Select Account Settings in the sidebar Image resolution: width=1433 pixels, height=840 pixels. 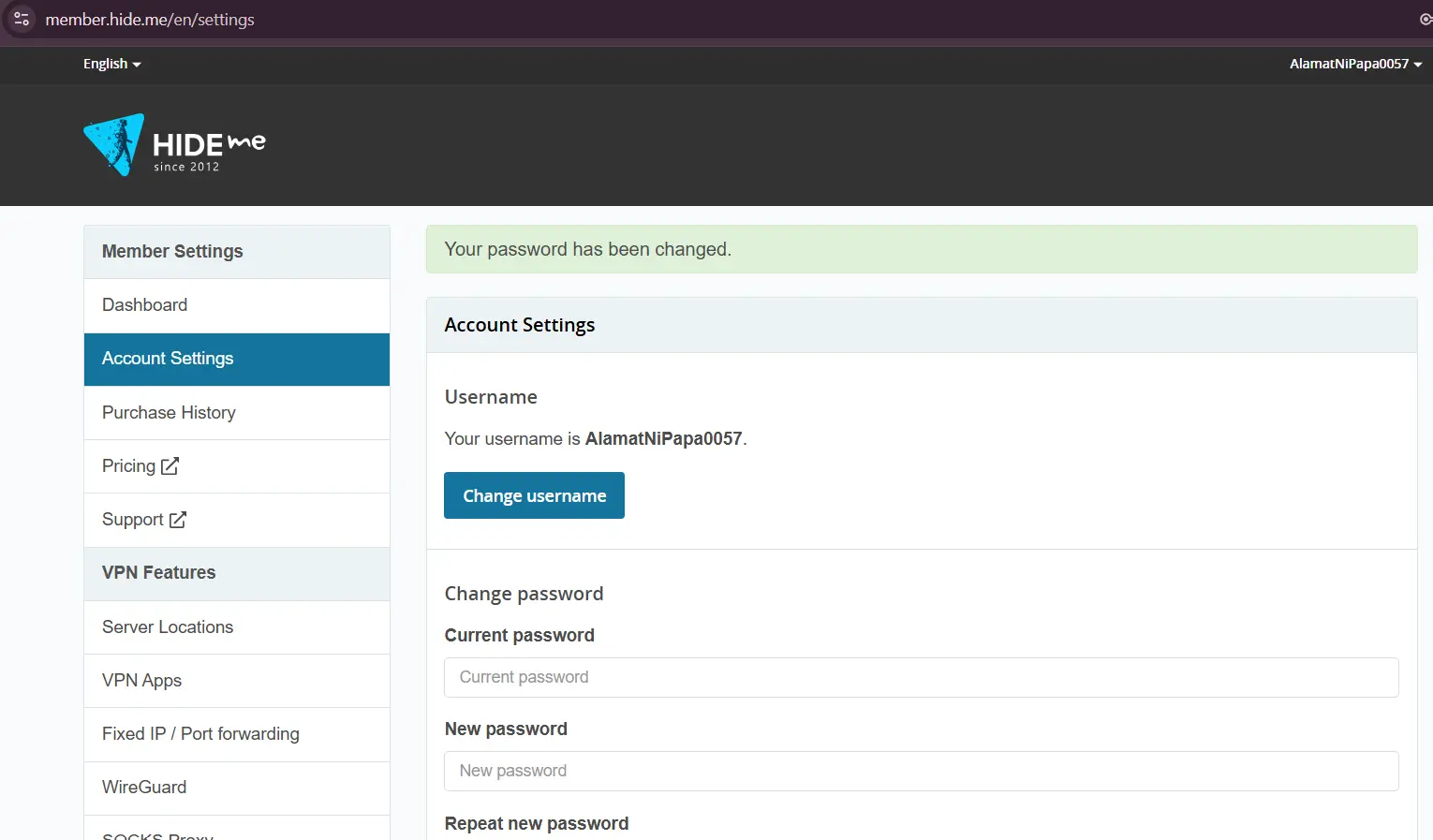[237, 359]
